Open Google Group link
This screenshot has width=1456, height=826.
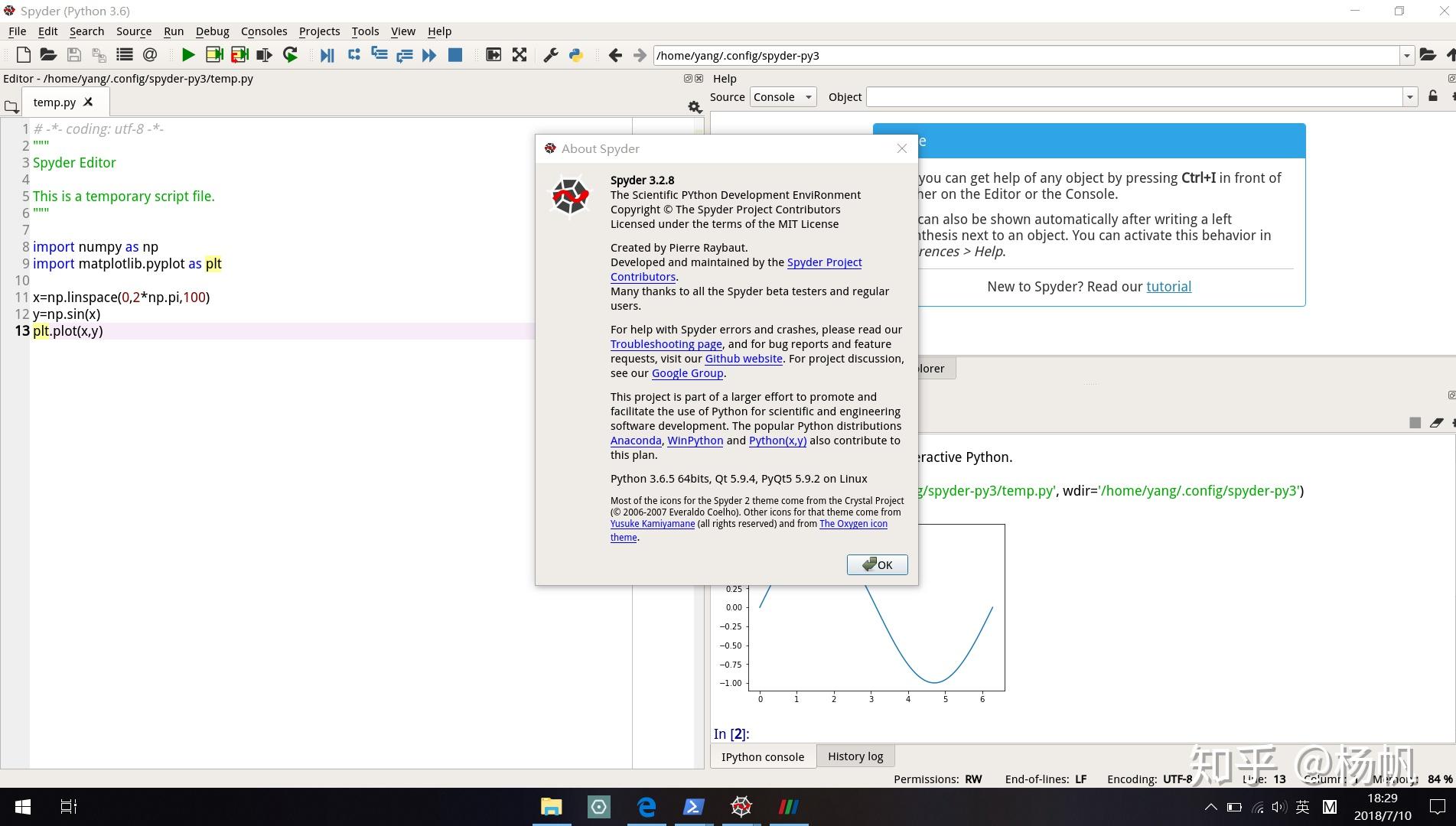[x=687, y=373]
